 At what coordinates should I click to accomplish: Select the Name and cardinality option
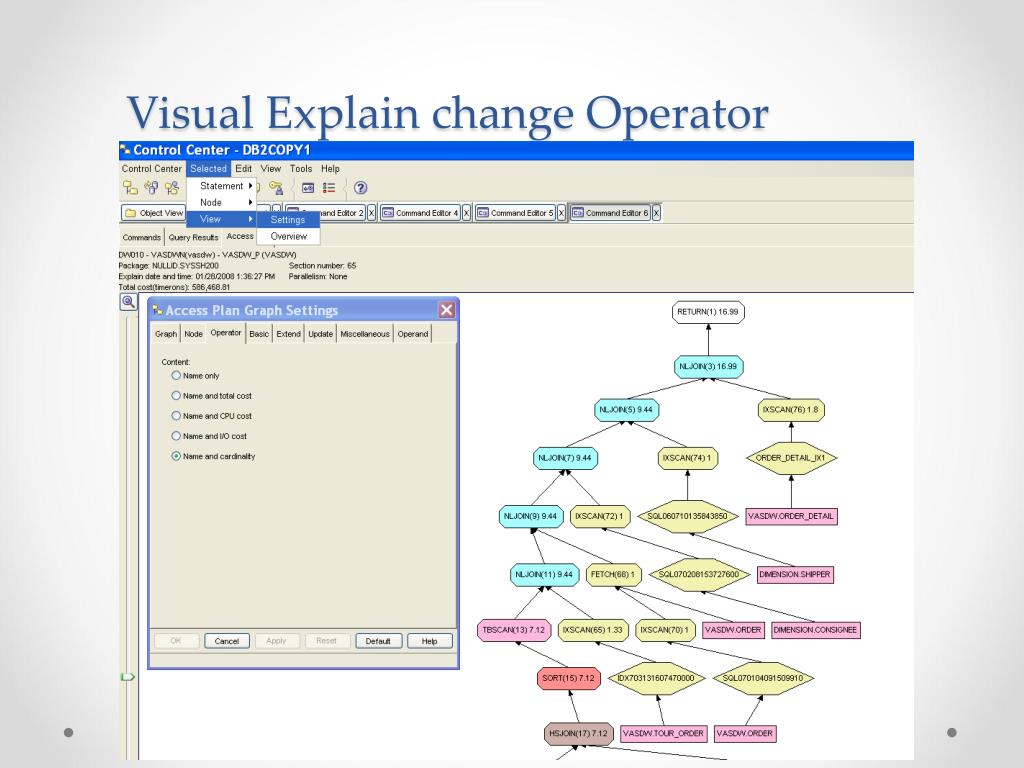(x=176, y=456)
